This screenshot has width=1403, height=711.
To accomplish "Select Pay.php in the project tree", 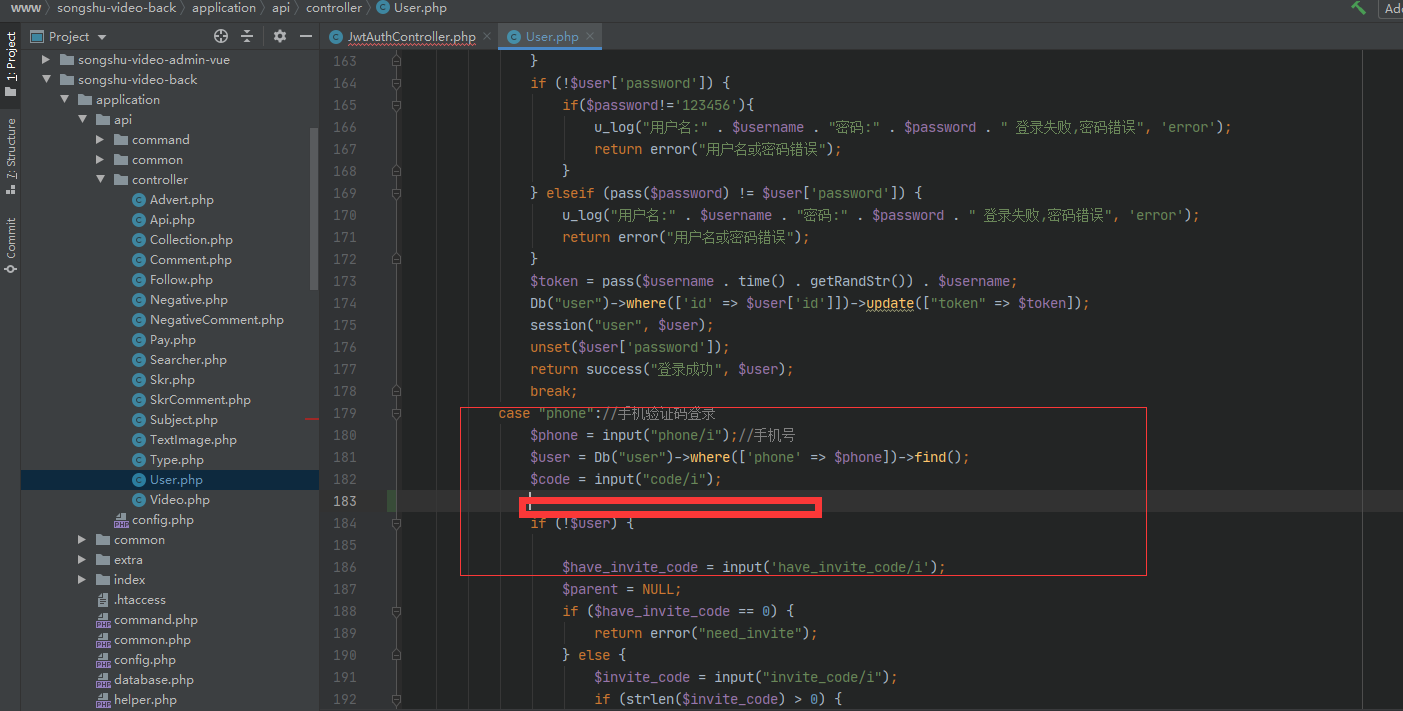I will pos(172,340).
